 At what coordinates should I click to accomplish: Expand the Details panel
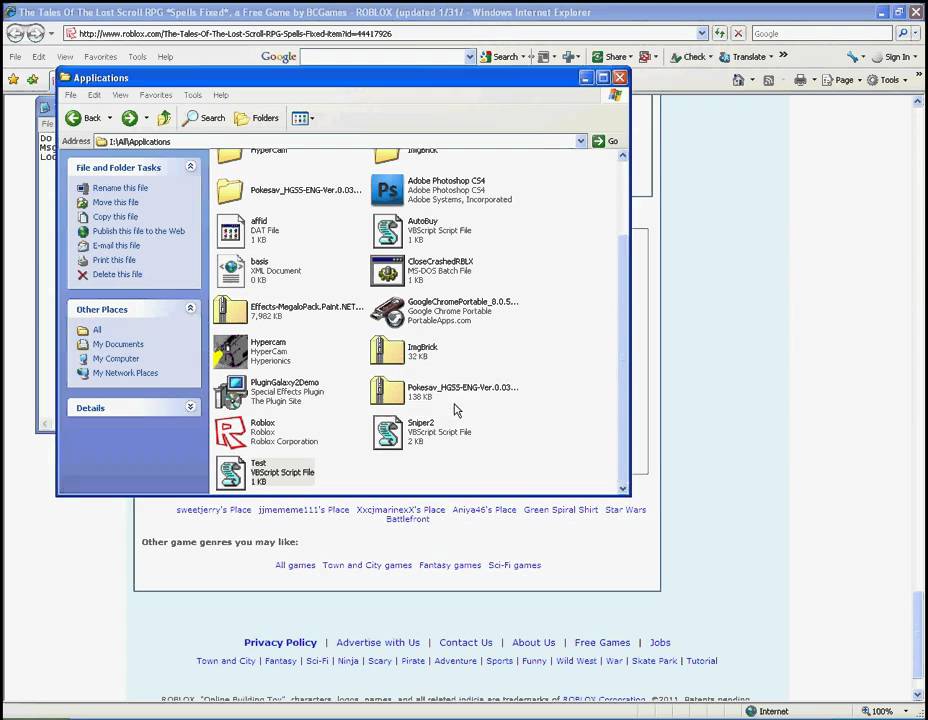point(191,407)
